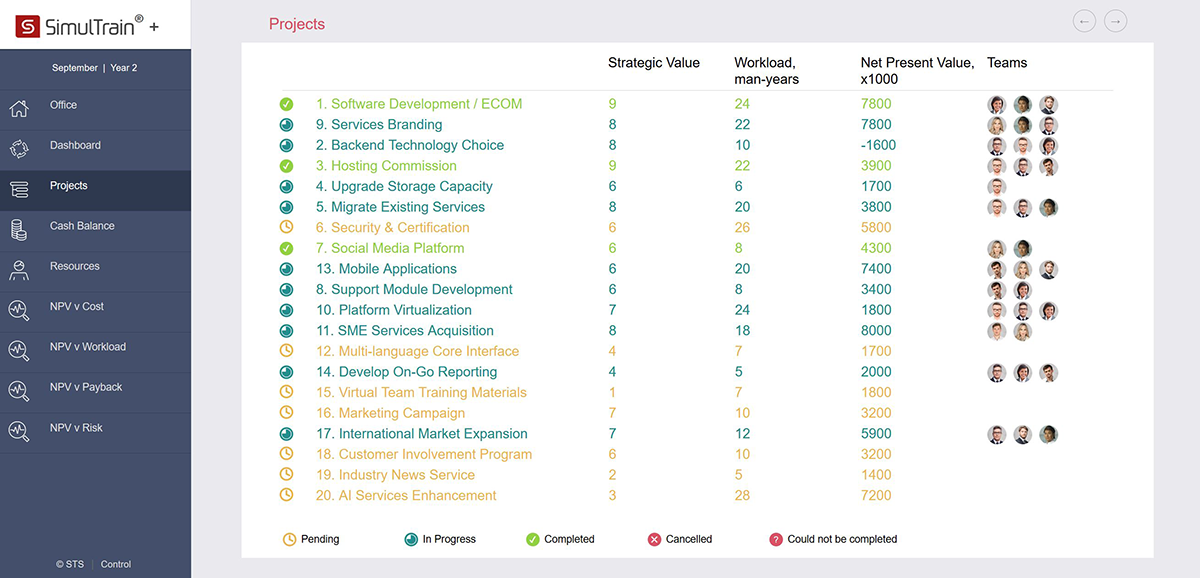
Task: Open project 1. Software Development / ECOM
Action: [x=418, y=104]
